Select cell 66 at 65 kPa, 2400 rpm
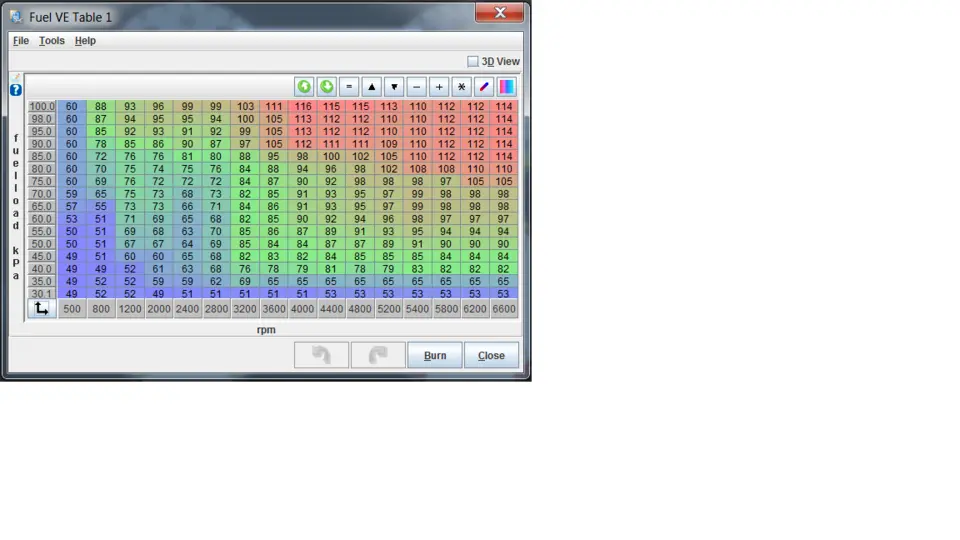The height and width of the screenshot is (540, 960). tap(187, 206)
